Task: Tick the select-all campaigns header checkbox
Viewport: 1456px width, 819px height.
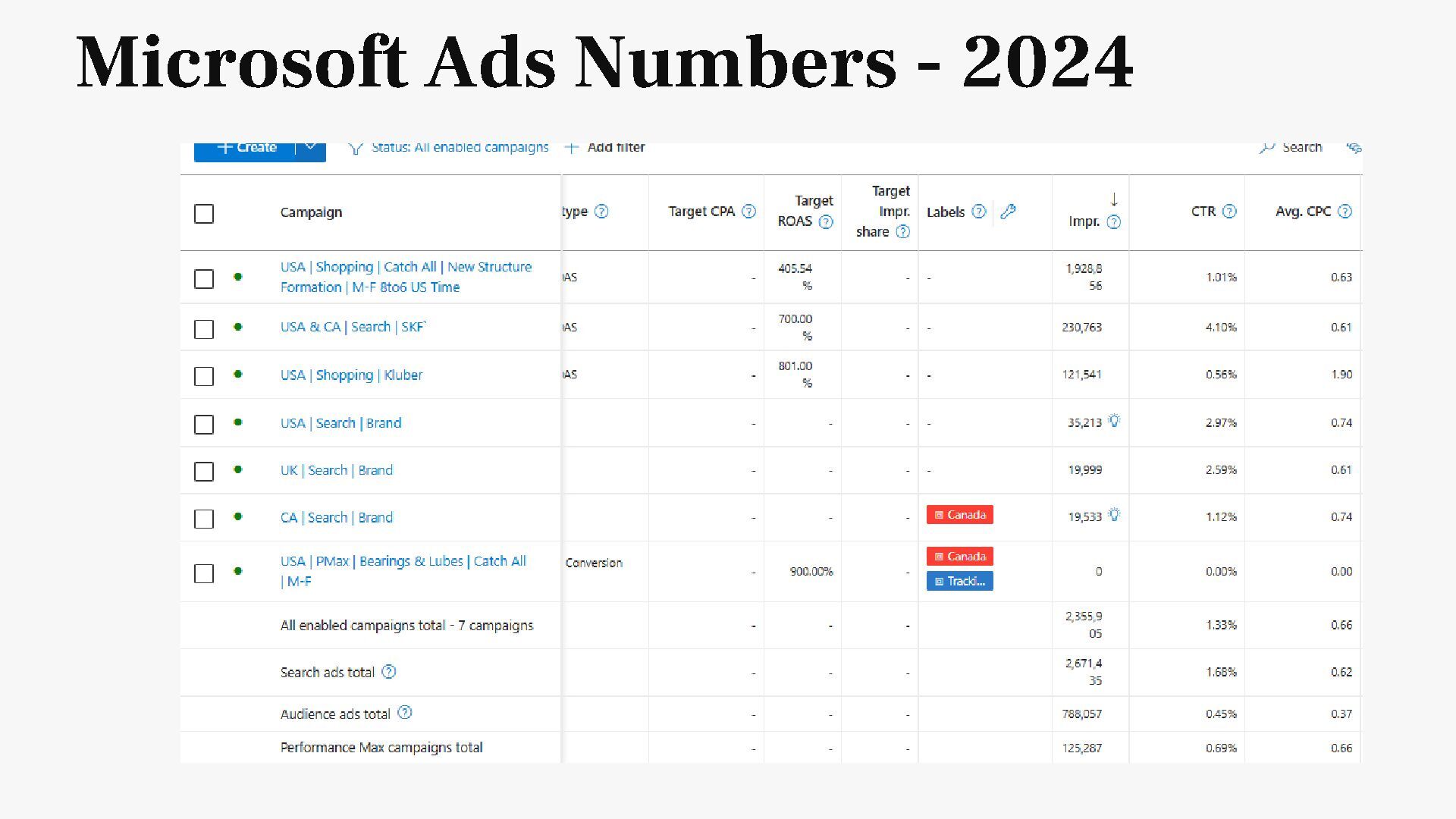Action: (204, 214)
